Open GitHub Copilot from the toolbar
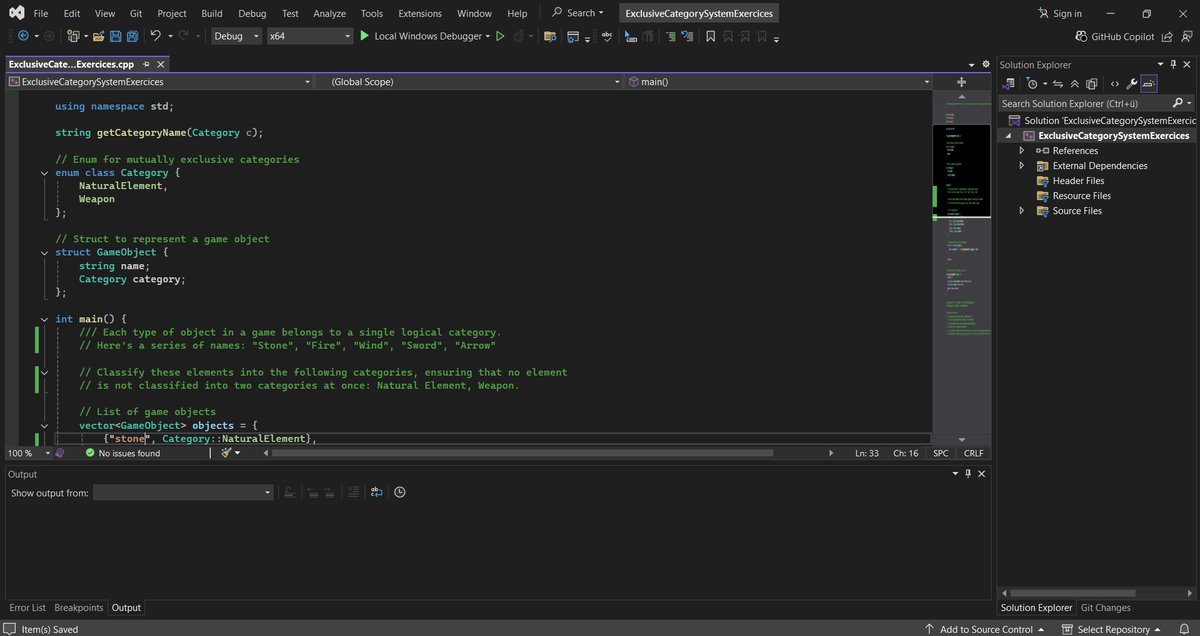Viewport: 1200px width, 636px height. point(1114,36)
